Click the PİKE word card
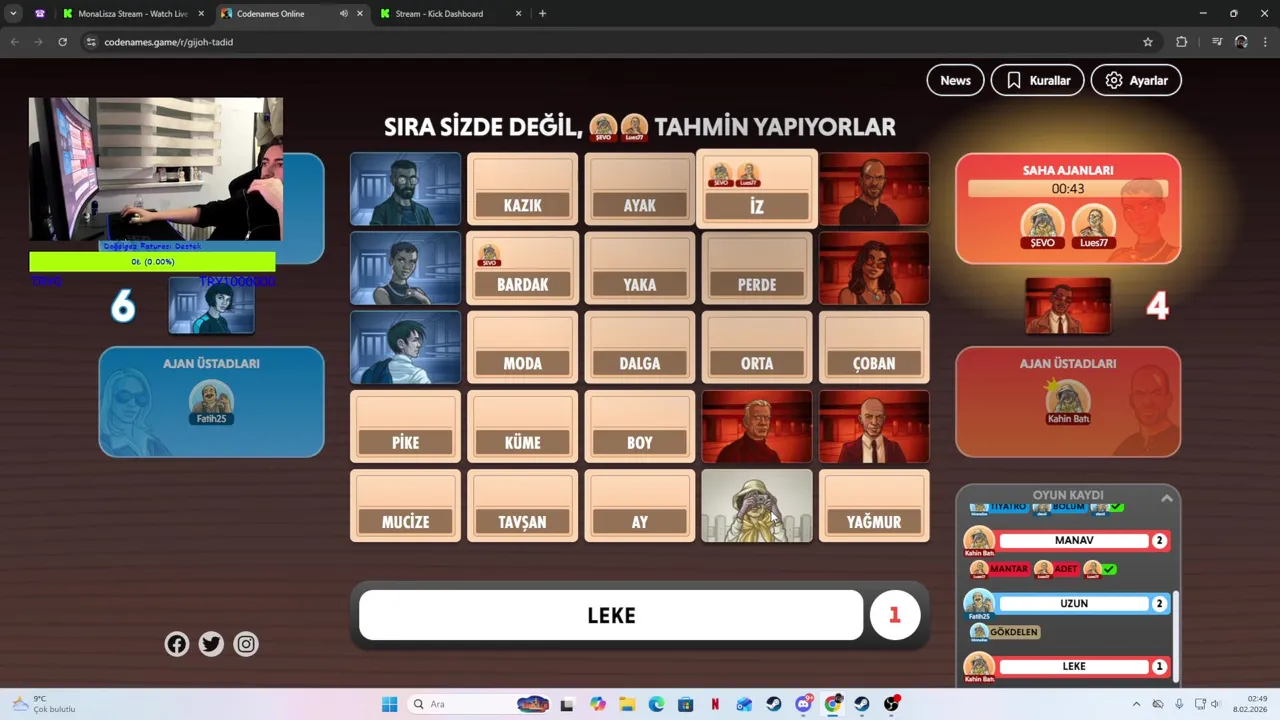1280x720 pixels. tap(405, 426)
